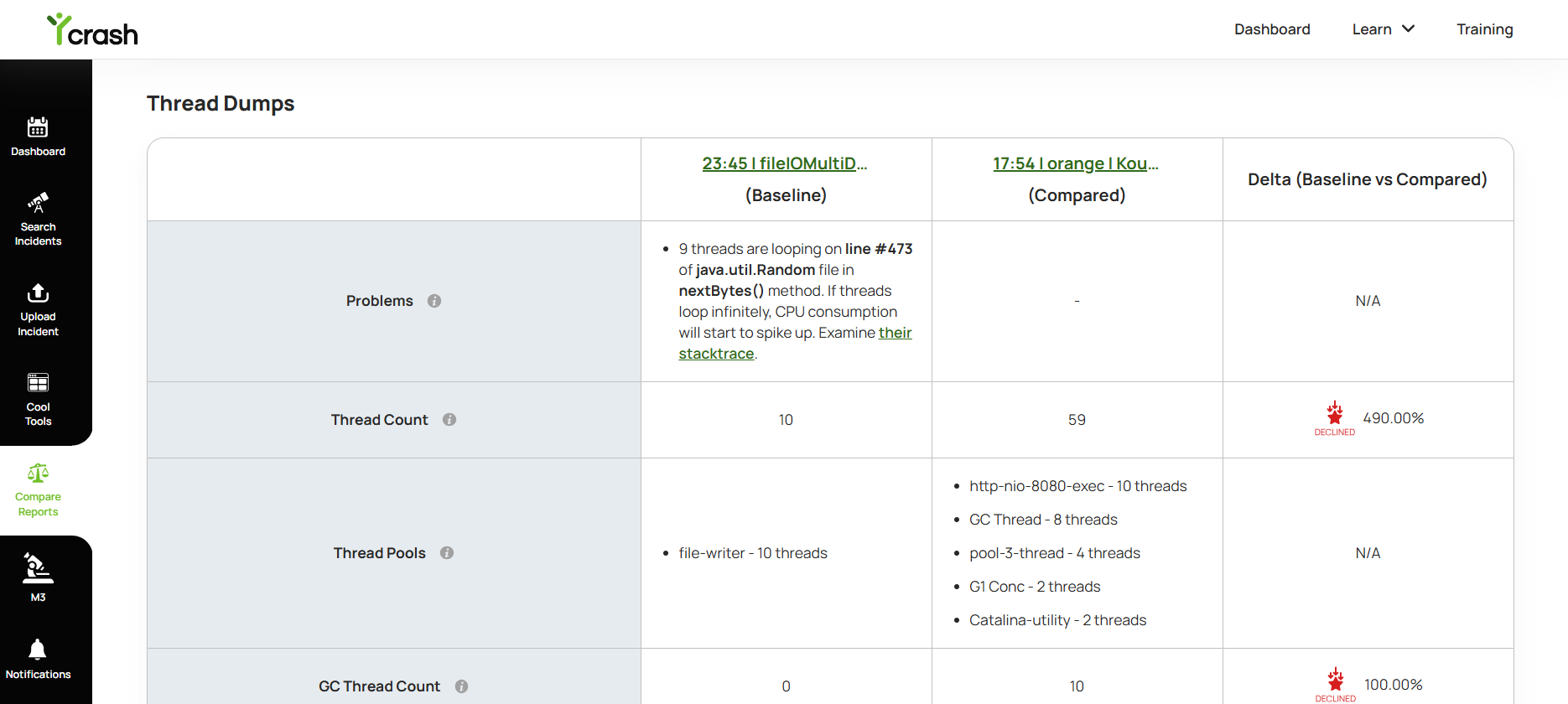1568x704 pixels.
Task: Click baseline thread count value 10
Action: [786, 420]
